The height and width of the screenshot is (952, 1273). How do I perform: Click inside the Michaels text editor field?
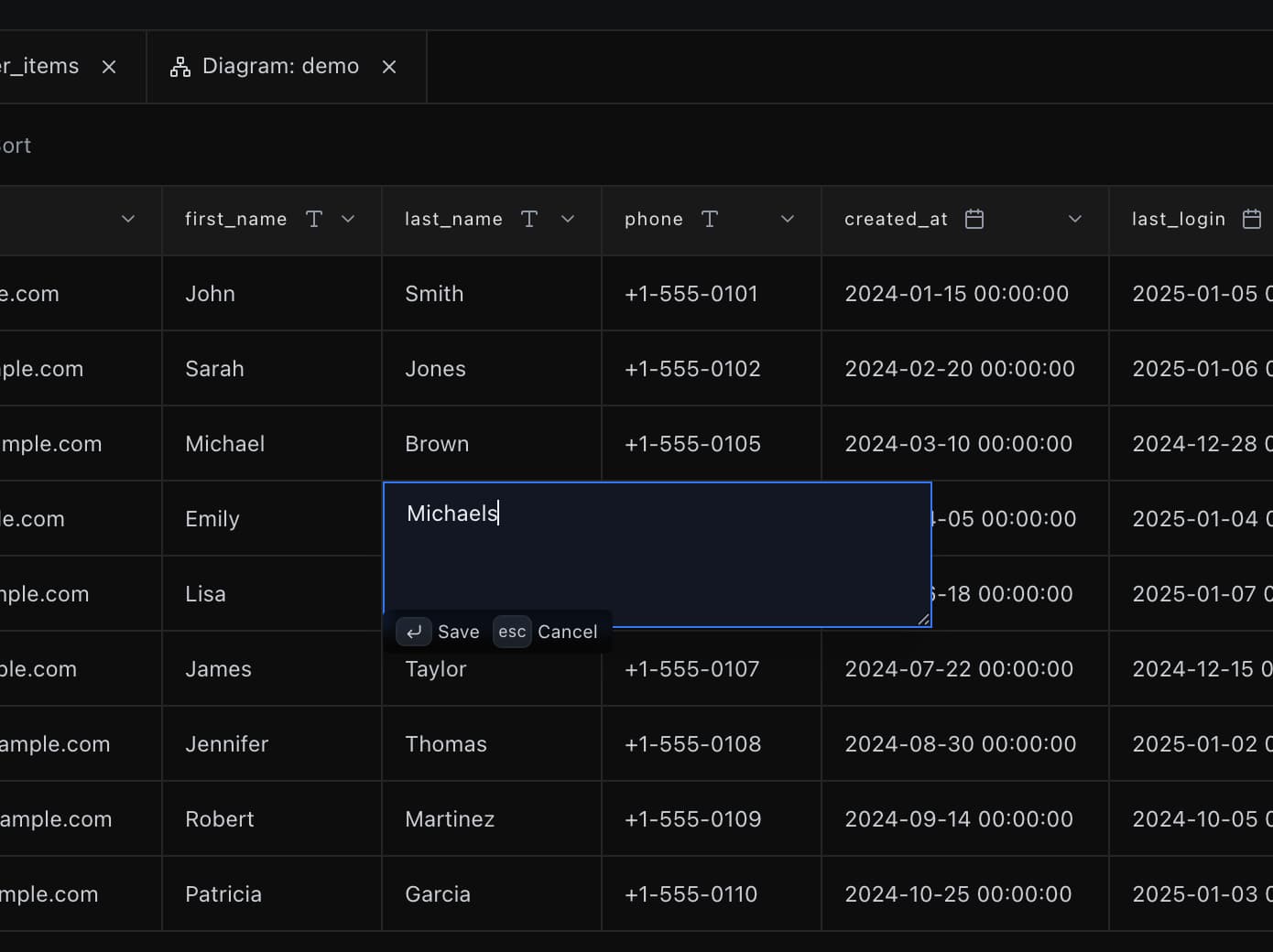click(x=641, y=549)
